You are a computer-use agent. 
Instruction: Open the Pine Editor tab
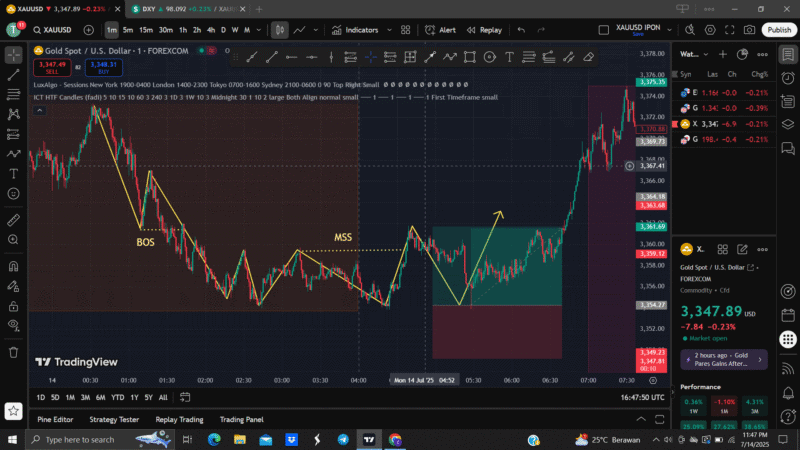(55, 419)
